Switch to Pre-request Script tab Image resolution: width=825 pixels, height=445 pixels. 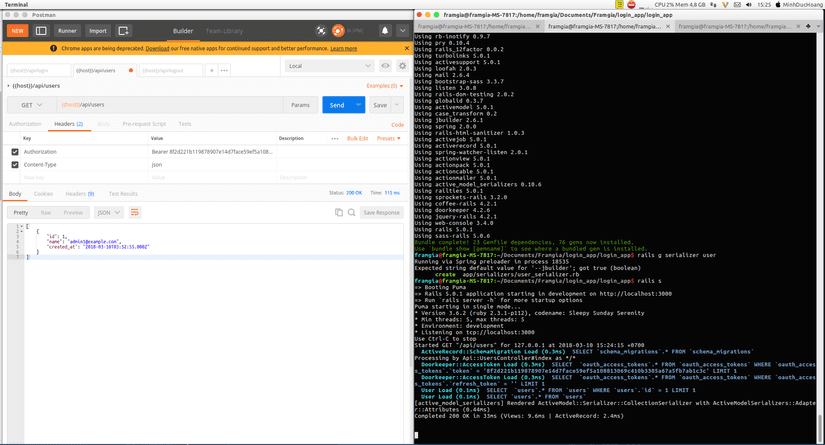click(x=144, y=124)
